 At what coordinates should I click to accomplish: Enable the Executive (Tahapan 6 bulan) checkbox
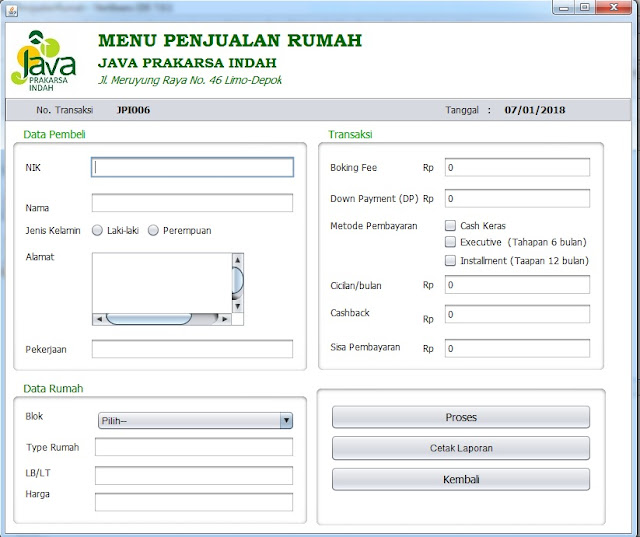[x=450, y=242]
